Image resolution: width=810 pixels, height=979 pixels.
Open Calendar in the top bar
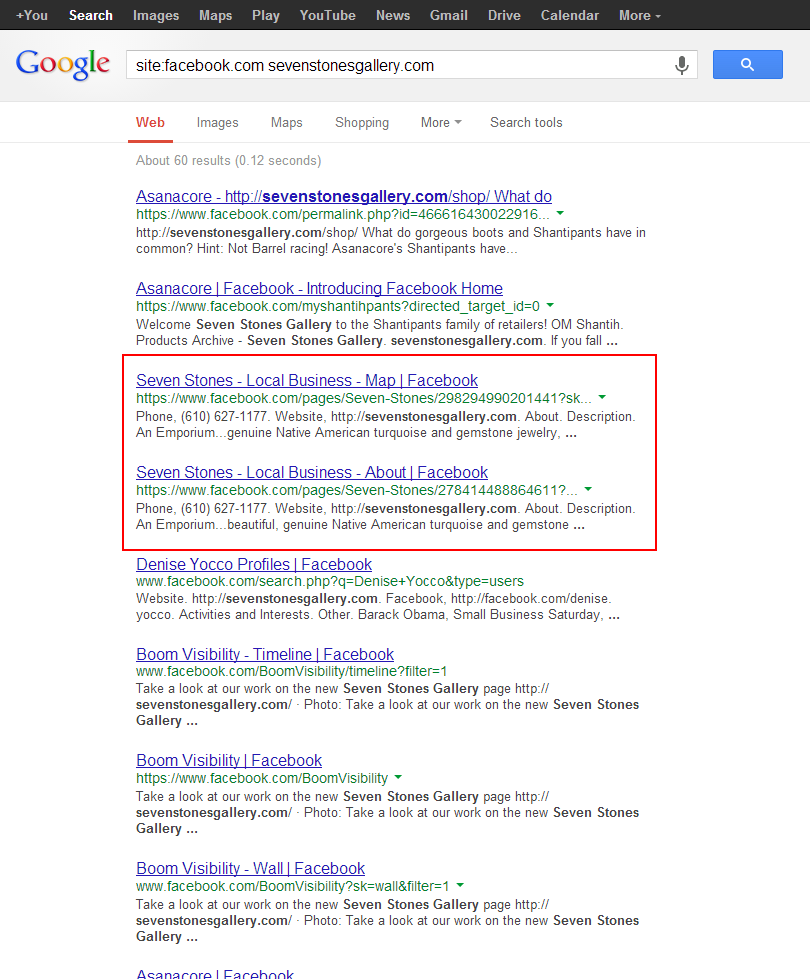pos(570,15)
